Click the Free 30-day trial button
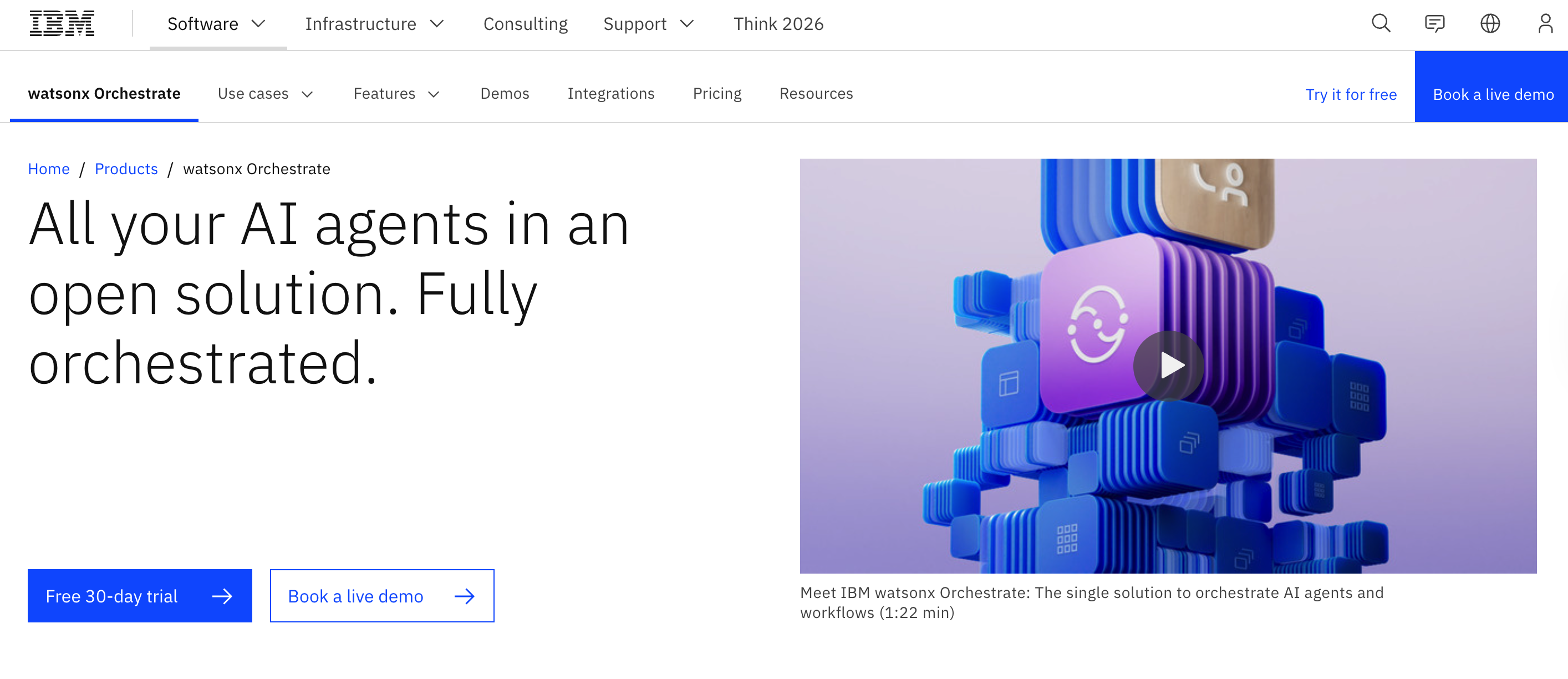Screen dimensions: 1568x679 [x=139, y=596]
